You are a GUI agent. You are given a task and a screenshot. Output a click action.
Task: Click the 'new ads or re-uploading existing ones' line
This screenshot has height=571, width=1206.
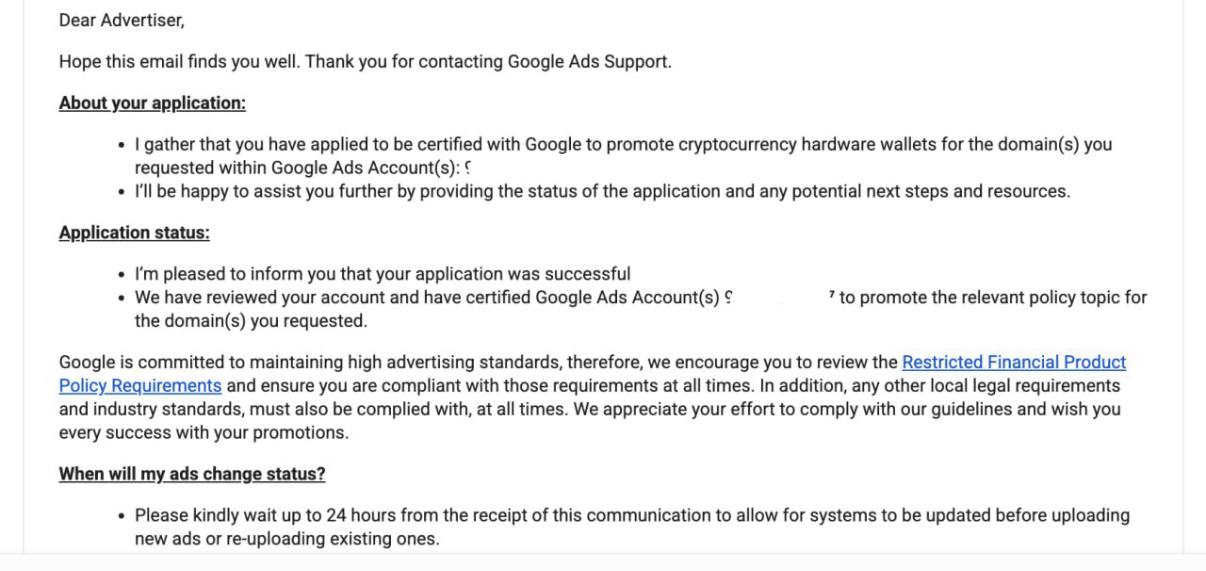pos(286,540)
